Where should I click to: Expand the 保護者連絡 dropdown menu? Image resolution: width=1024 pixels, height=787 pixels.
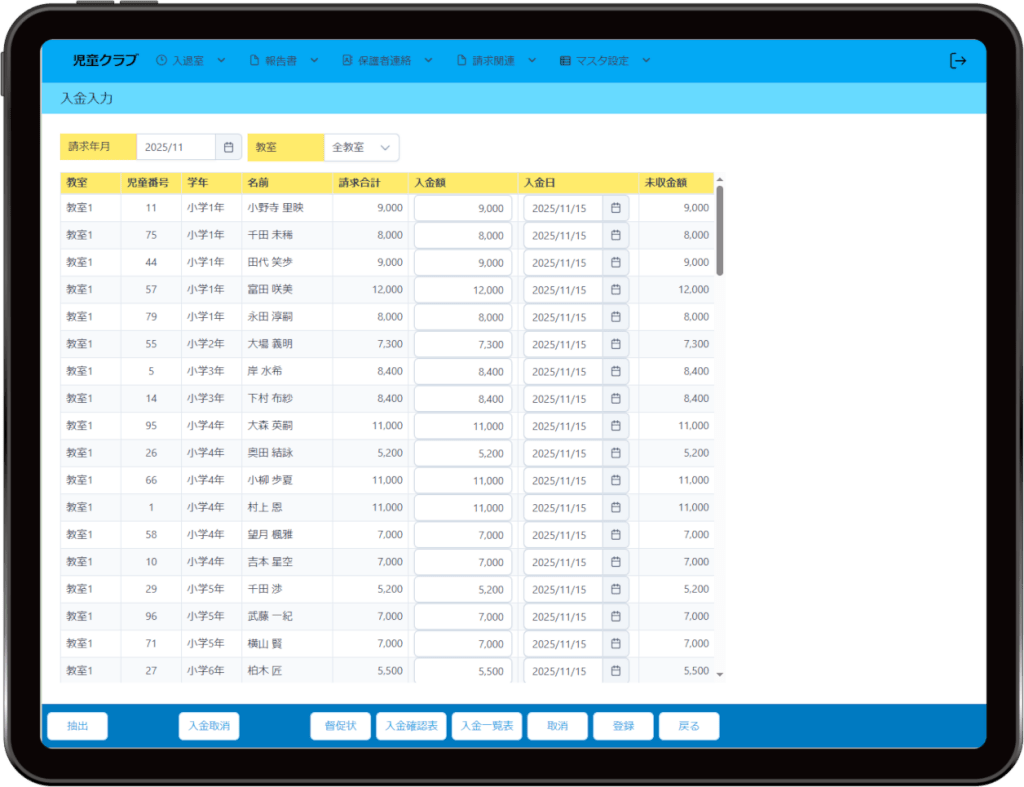[387, 61]
